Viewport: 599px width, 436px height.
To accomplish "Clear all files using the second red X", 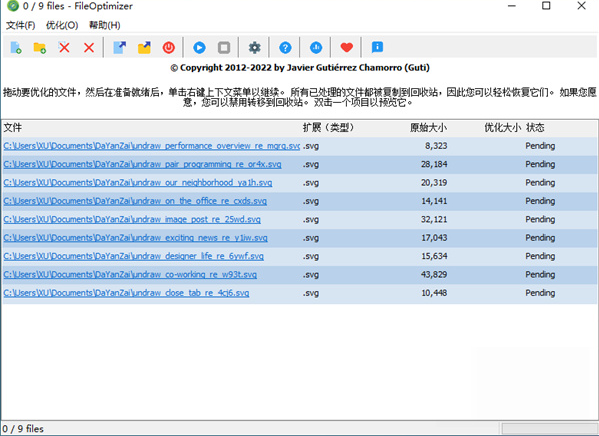I will pyautogui.click(x=89, y=47).
